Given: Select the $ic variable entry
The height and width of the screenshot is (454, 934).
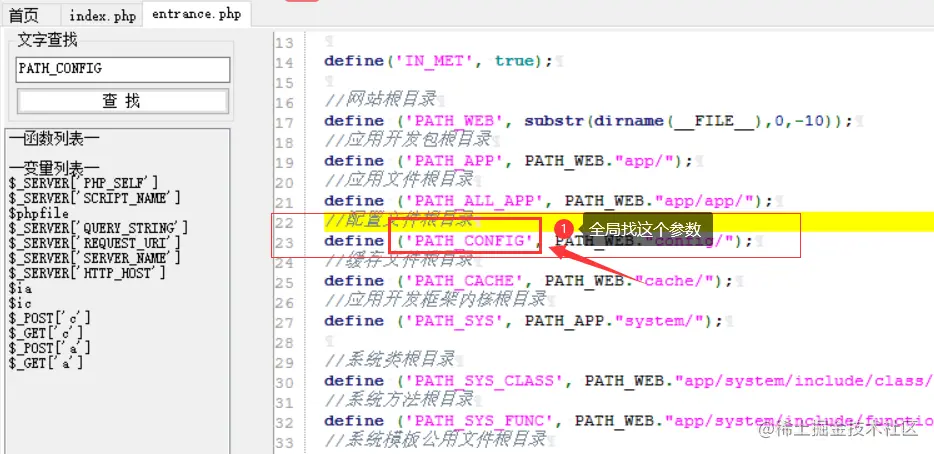Looking at the screenshot, I should tap(20, 303).
